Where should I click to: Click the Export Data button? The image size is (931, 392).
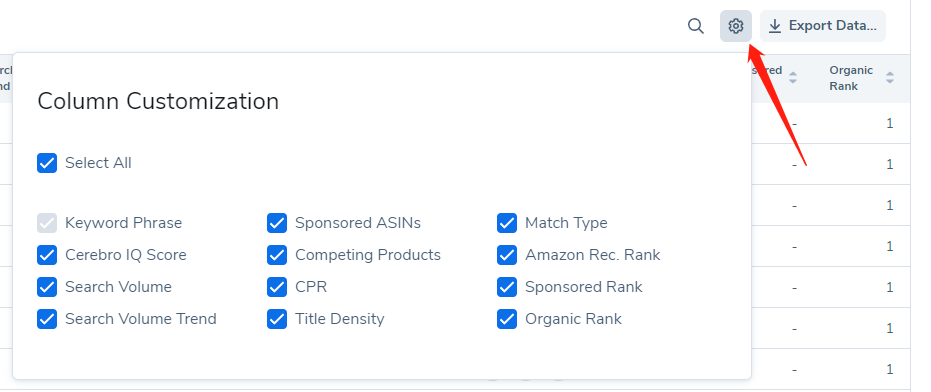point(822,26)
